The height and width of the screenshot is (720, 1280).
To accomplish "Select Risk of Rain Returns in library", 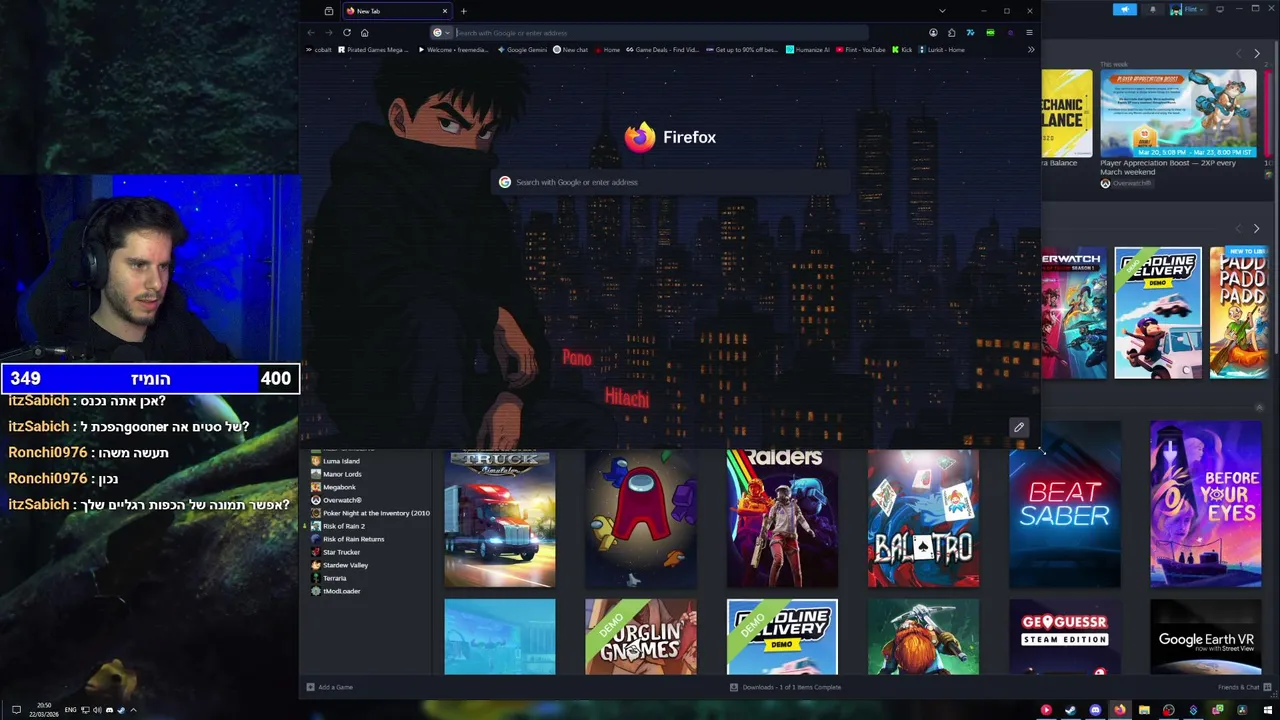I will point(348,539).
